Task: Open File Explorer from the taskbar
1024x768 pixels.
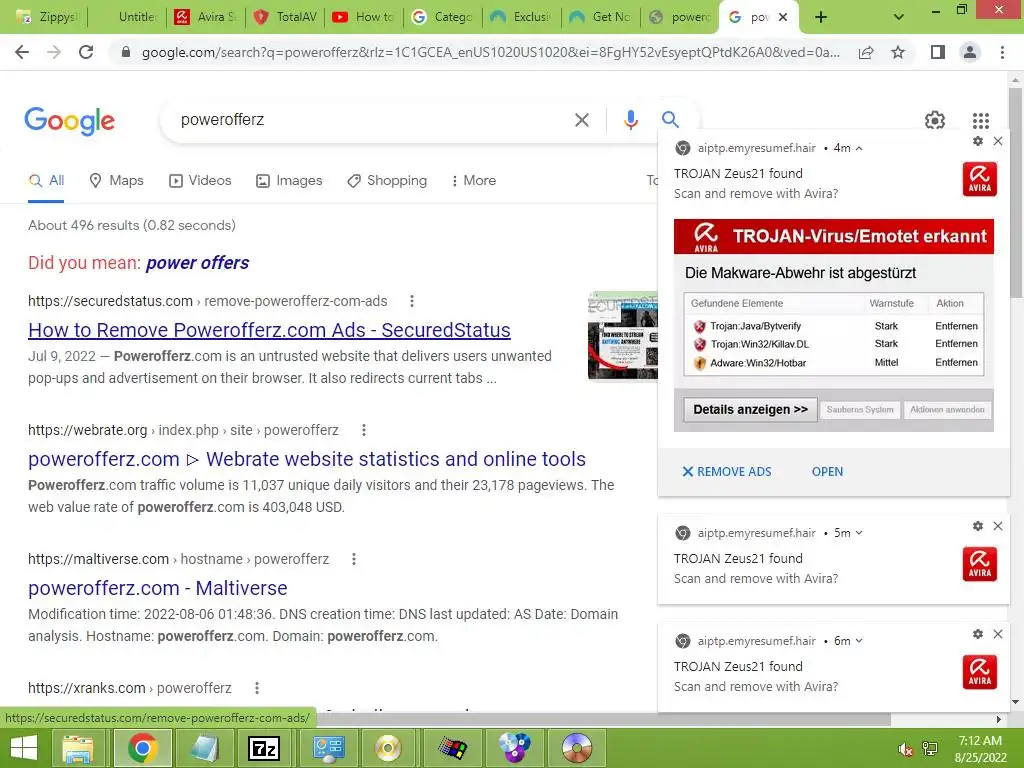Action: (x=78, y=748)
